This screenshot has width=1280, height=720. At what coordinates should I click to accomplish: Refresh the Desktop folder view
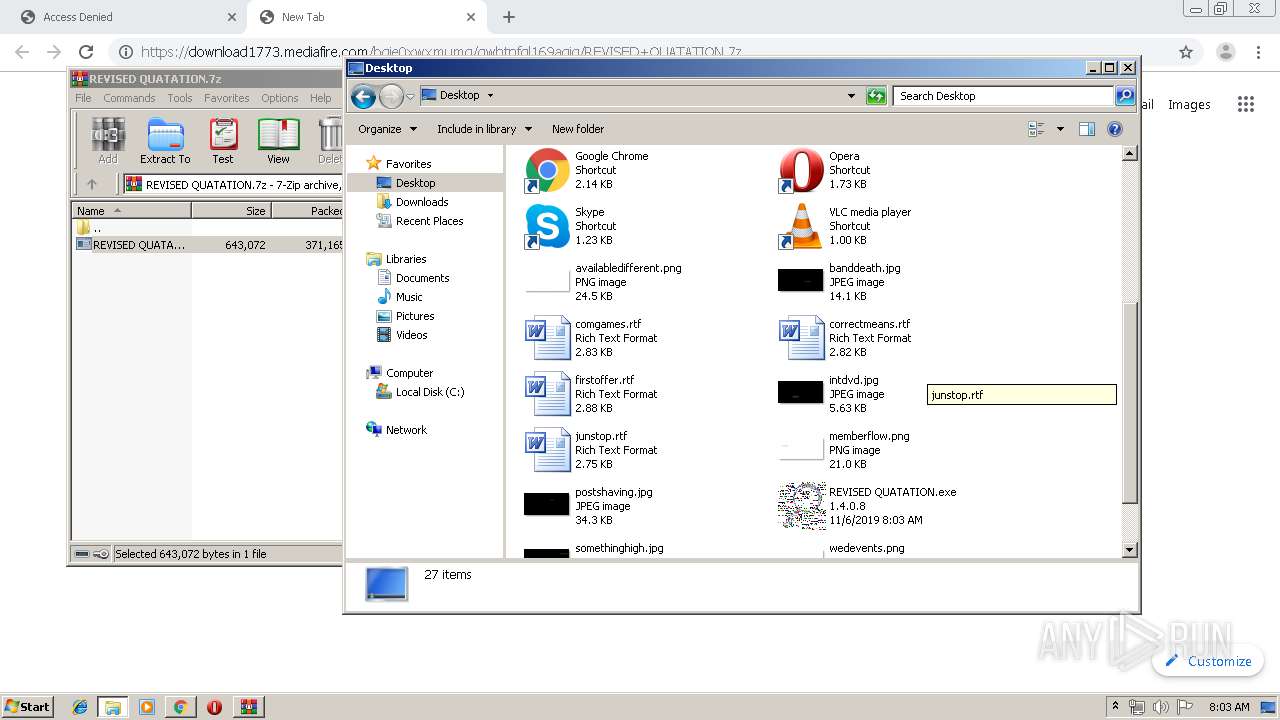[876, 96]
